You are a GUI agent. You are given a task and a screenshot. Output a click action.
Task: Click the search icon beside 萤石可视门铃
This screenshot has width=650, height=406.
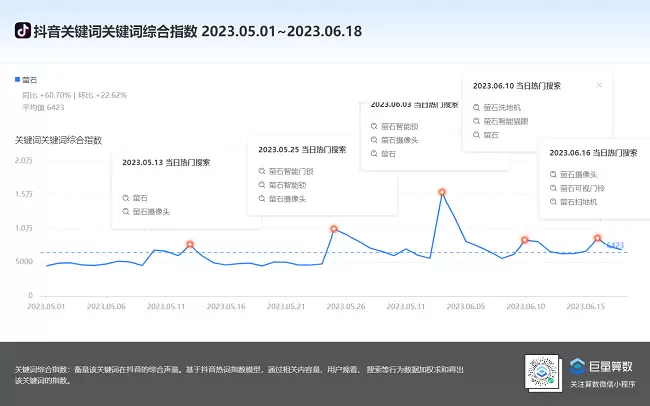point(552,188)
